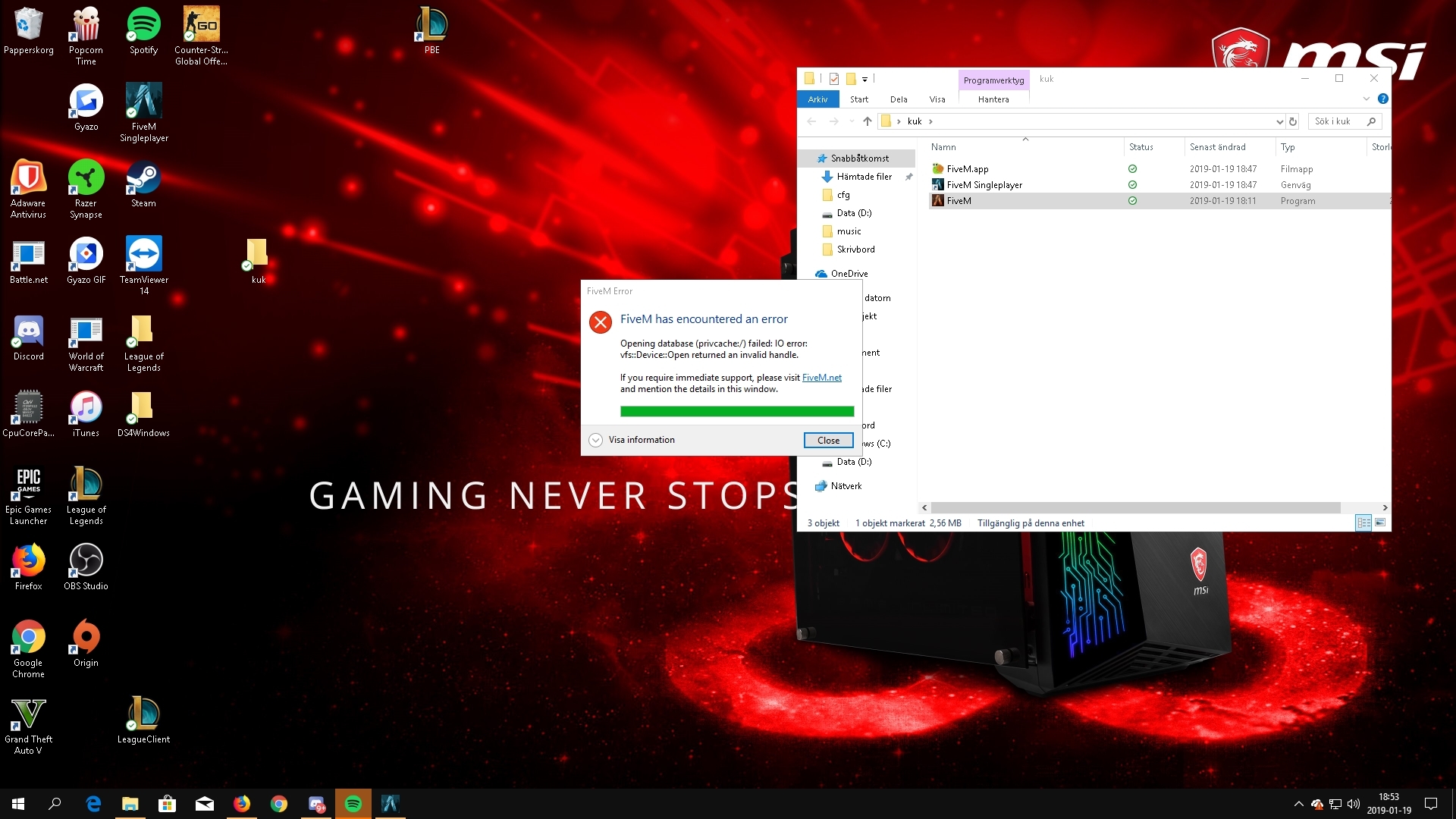Image resolution: width=1456 pixels, height=819 pixels.
Task: Switch to details view toggle
Action: click(x=1363, y=522)
